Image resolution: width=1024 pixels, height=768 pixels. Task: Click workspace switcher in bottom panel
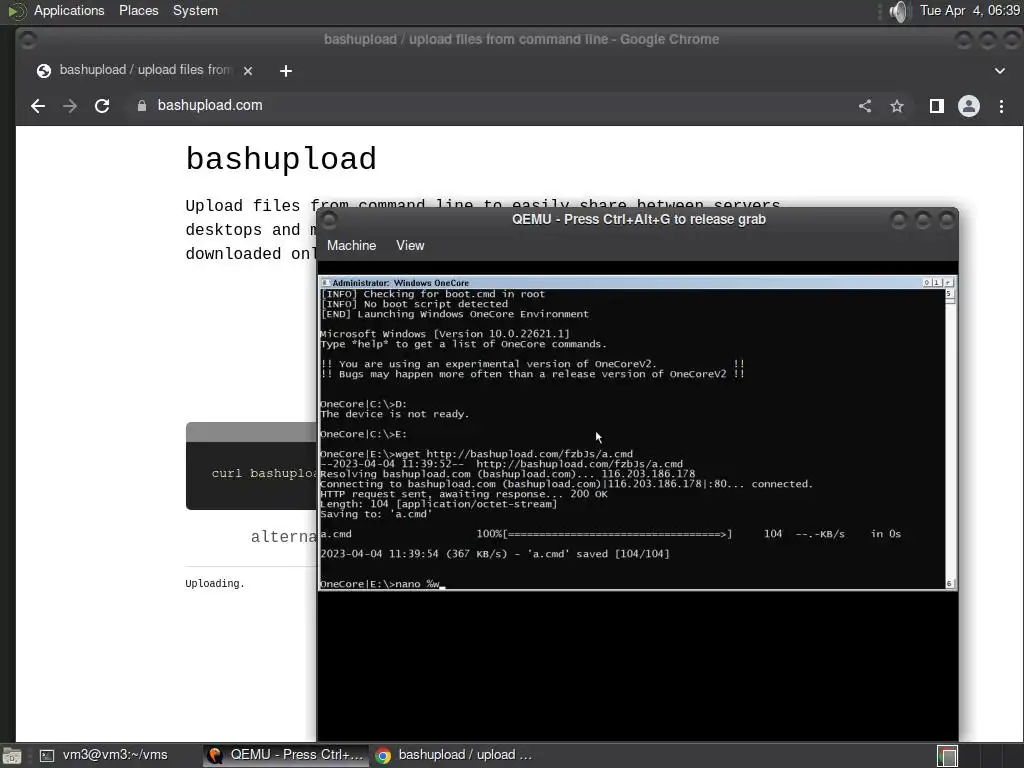(x=948, y=756)
